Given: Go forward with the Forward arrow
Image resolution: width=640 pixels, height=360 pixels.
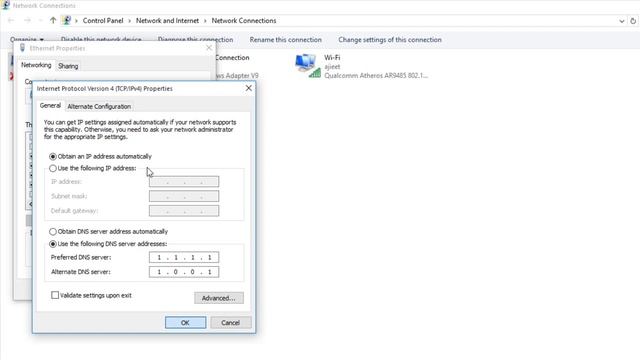Looking at the screenshot, I should click(x=27, y=20).
